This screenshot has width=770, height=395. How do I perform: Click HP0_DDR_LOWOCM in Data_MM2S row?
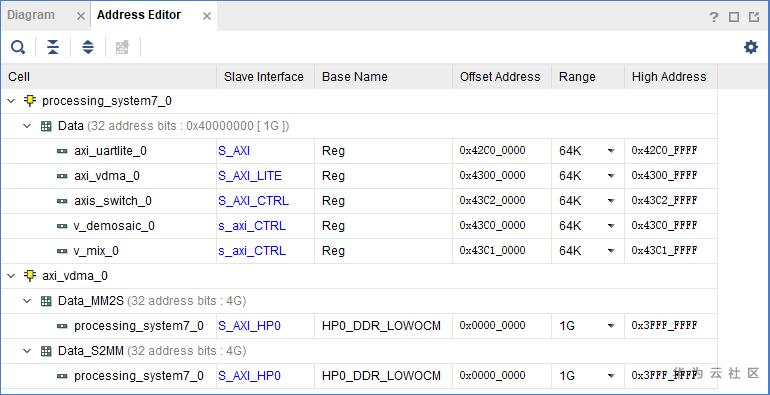tap(382, 326)
